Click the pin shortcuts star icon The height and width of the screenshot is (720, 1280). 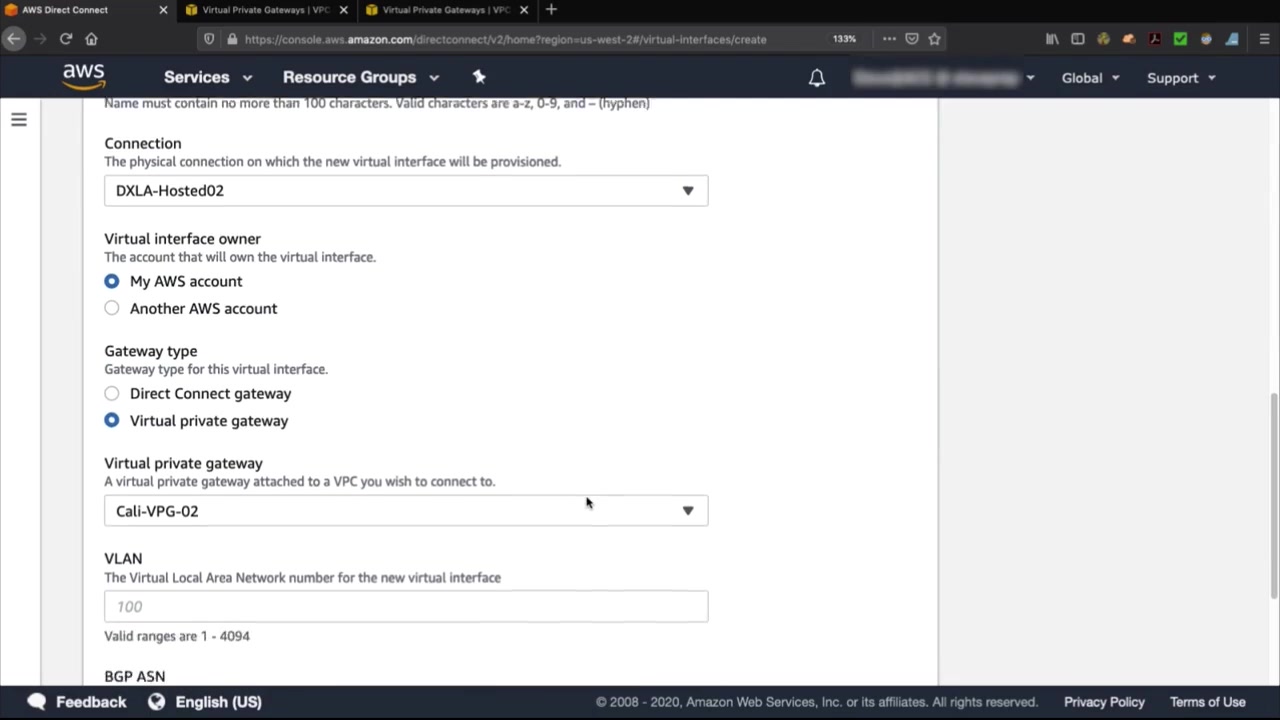(x=479, y=77)
